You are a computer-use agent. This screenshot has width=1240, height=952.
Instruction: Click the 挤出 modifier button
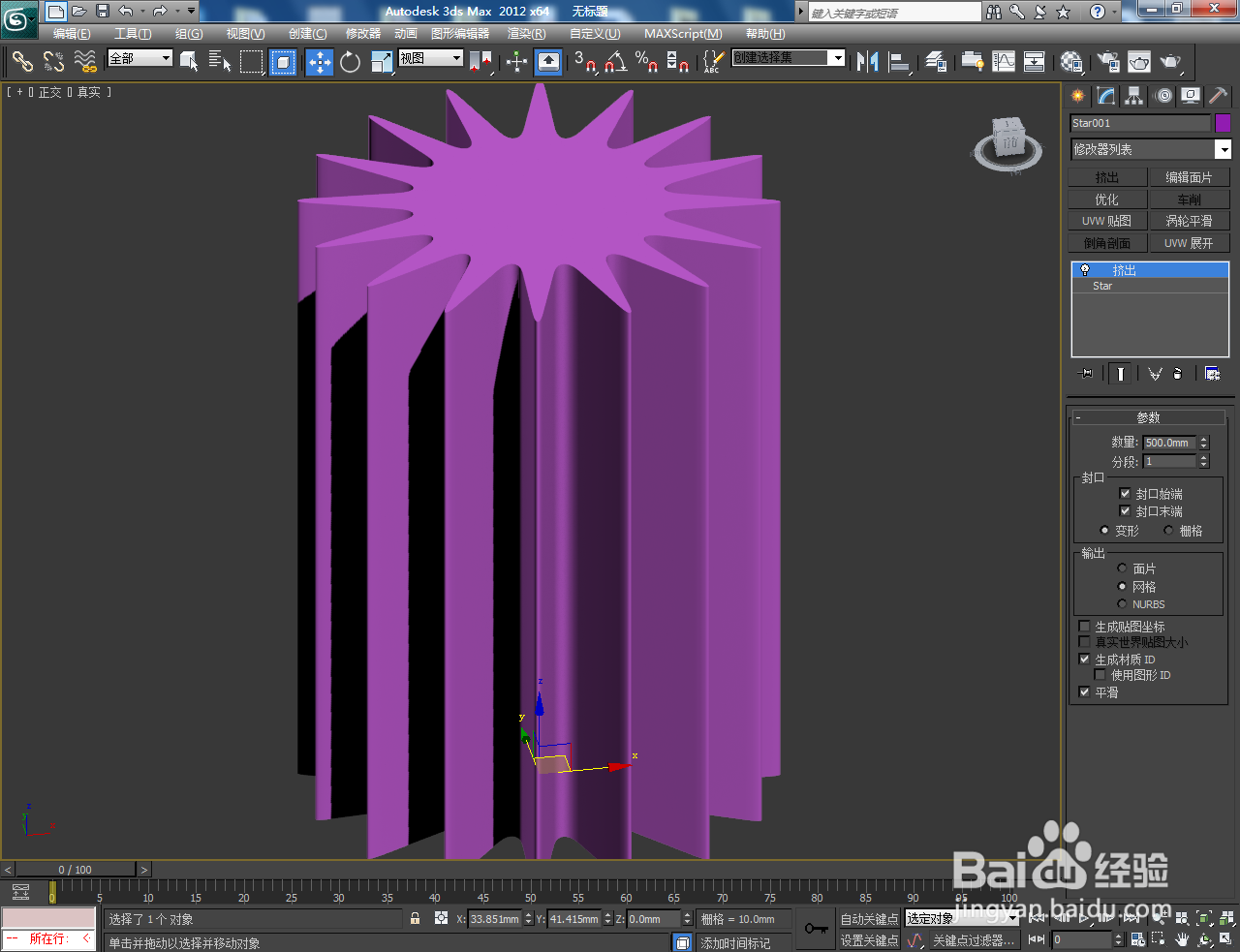[1107, 177]
